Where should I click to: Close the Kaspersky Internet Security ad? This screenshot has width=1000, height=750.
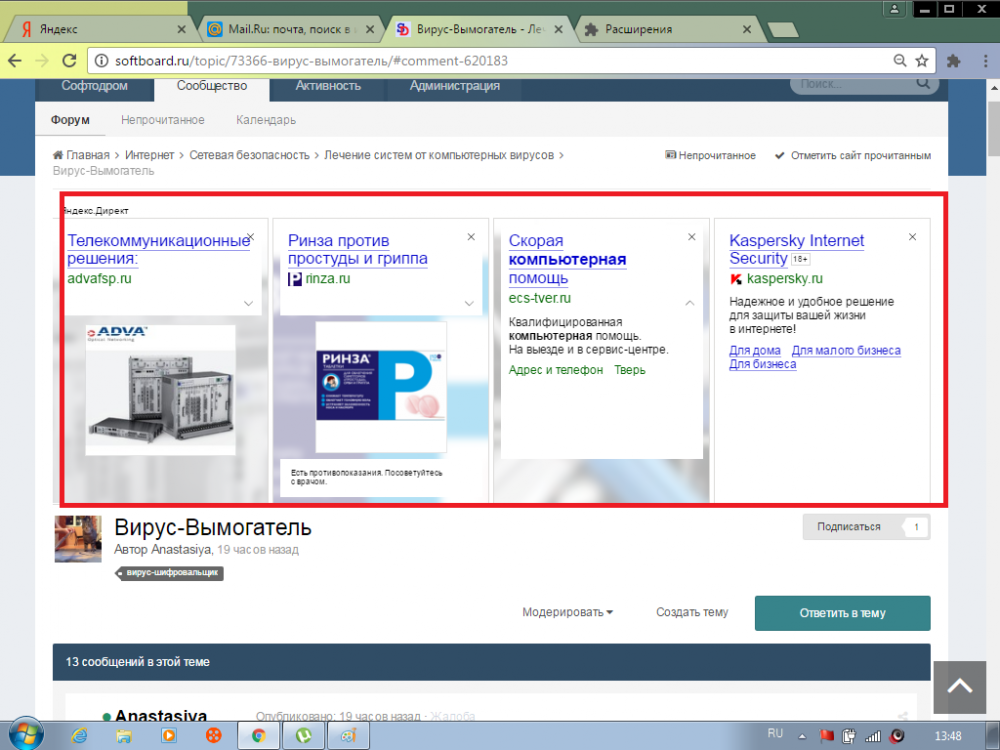point(912,237)
